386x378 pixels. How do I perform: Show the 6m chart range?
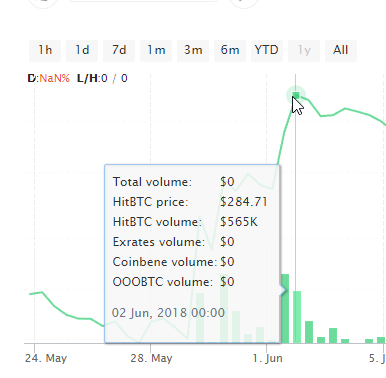click(230, 51)
